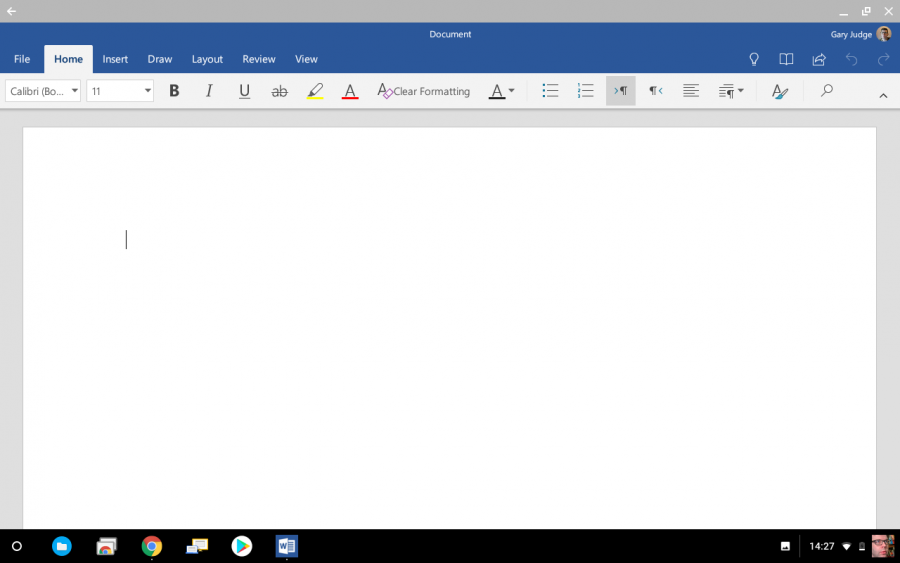Click Clear Formatting button

click(x=424, y=91)
